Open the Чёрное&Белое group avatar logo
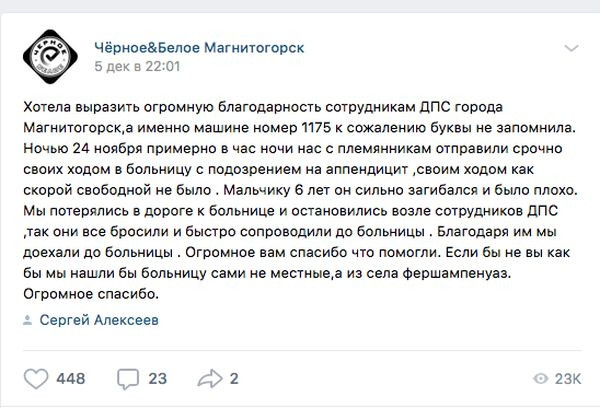The height and width of the screenshot is (408, 600). click(x=51, y=57)
